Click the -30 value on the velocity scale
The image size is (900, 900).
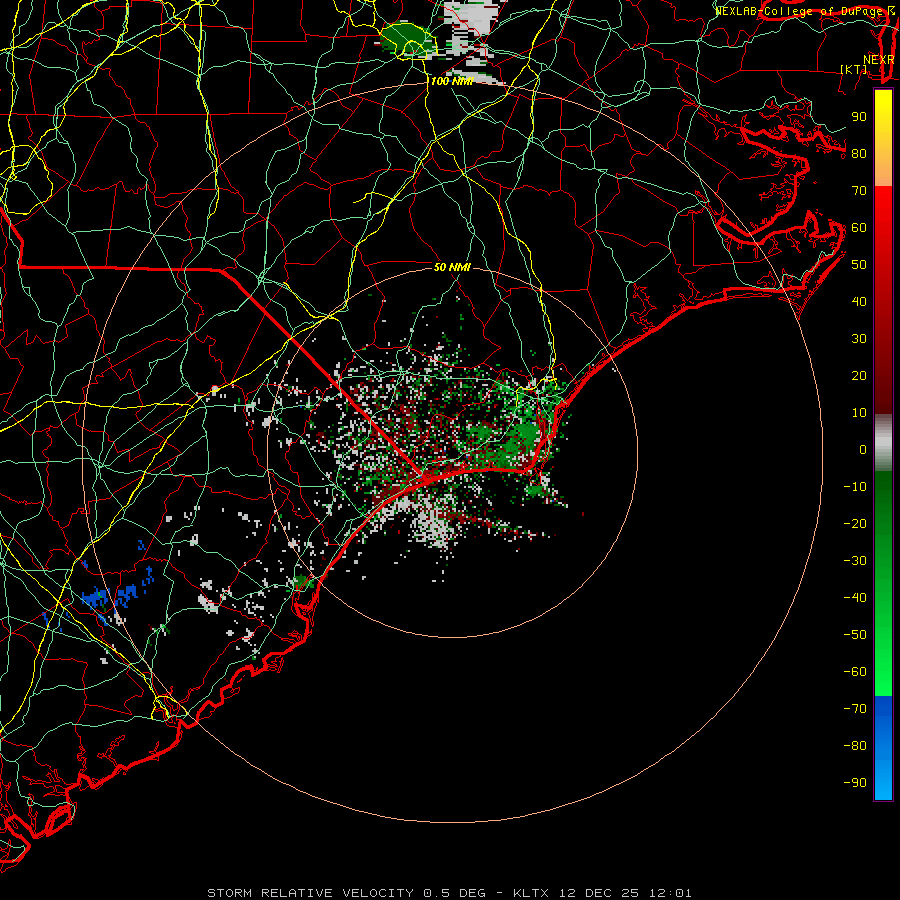[x=855, y=561]
